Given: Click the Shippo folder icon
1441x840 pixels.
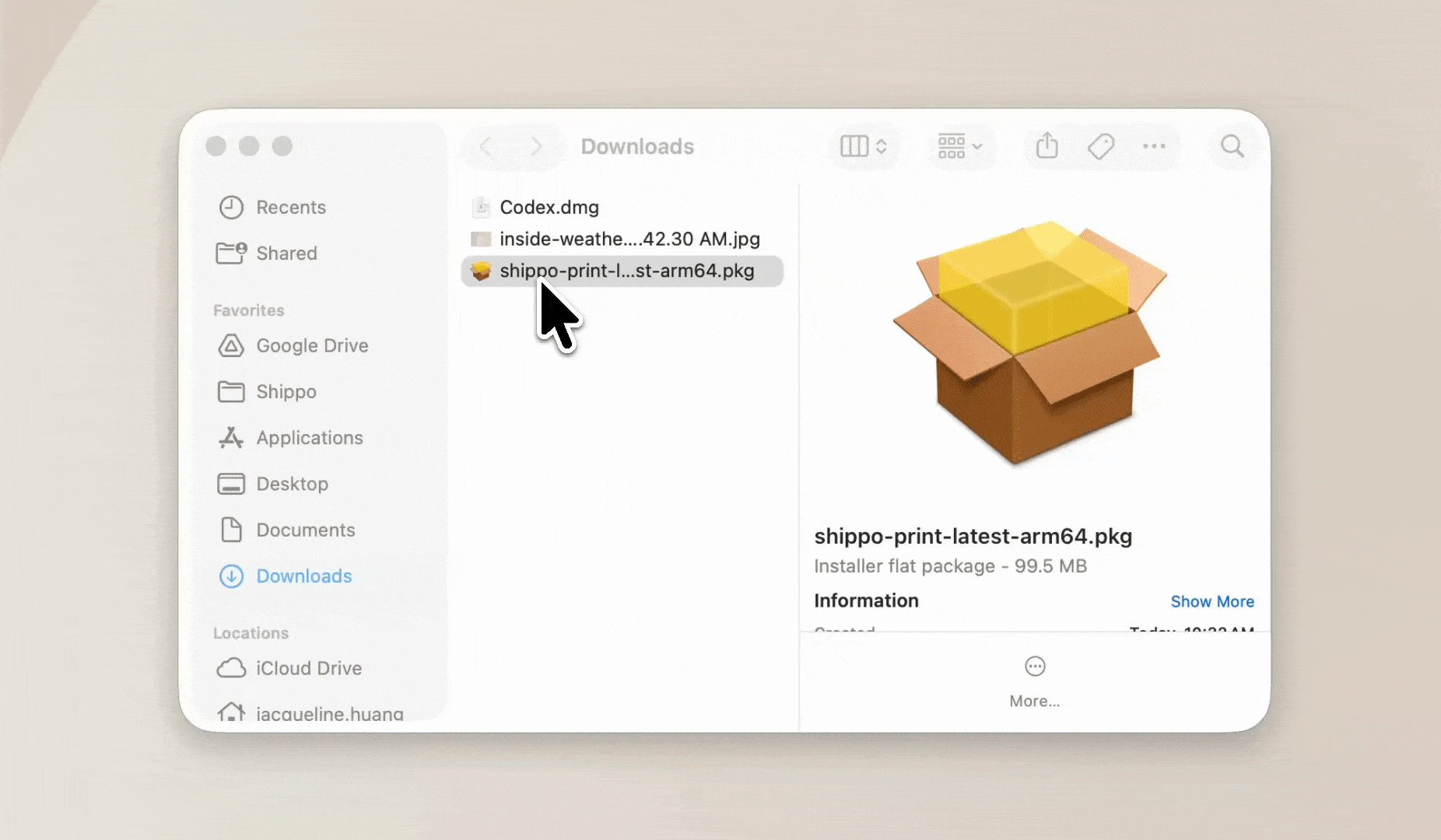Looking at the screenshot, I should click(x=231, y=392).
